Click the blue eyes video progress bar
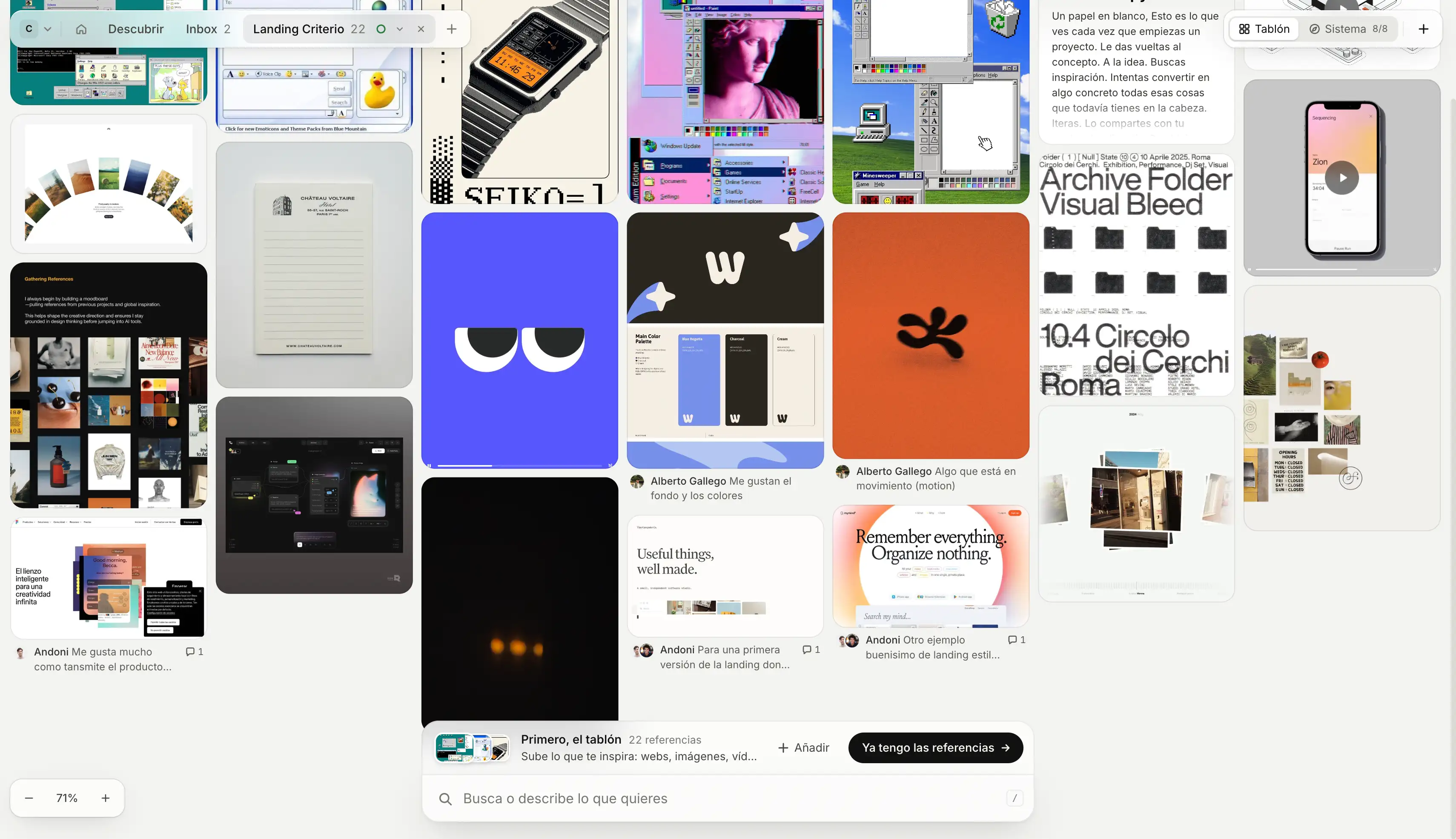 [x=519, y=465]
